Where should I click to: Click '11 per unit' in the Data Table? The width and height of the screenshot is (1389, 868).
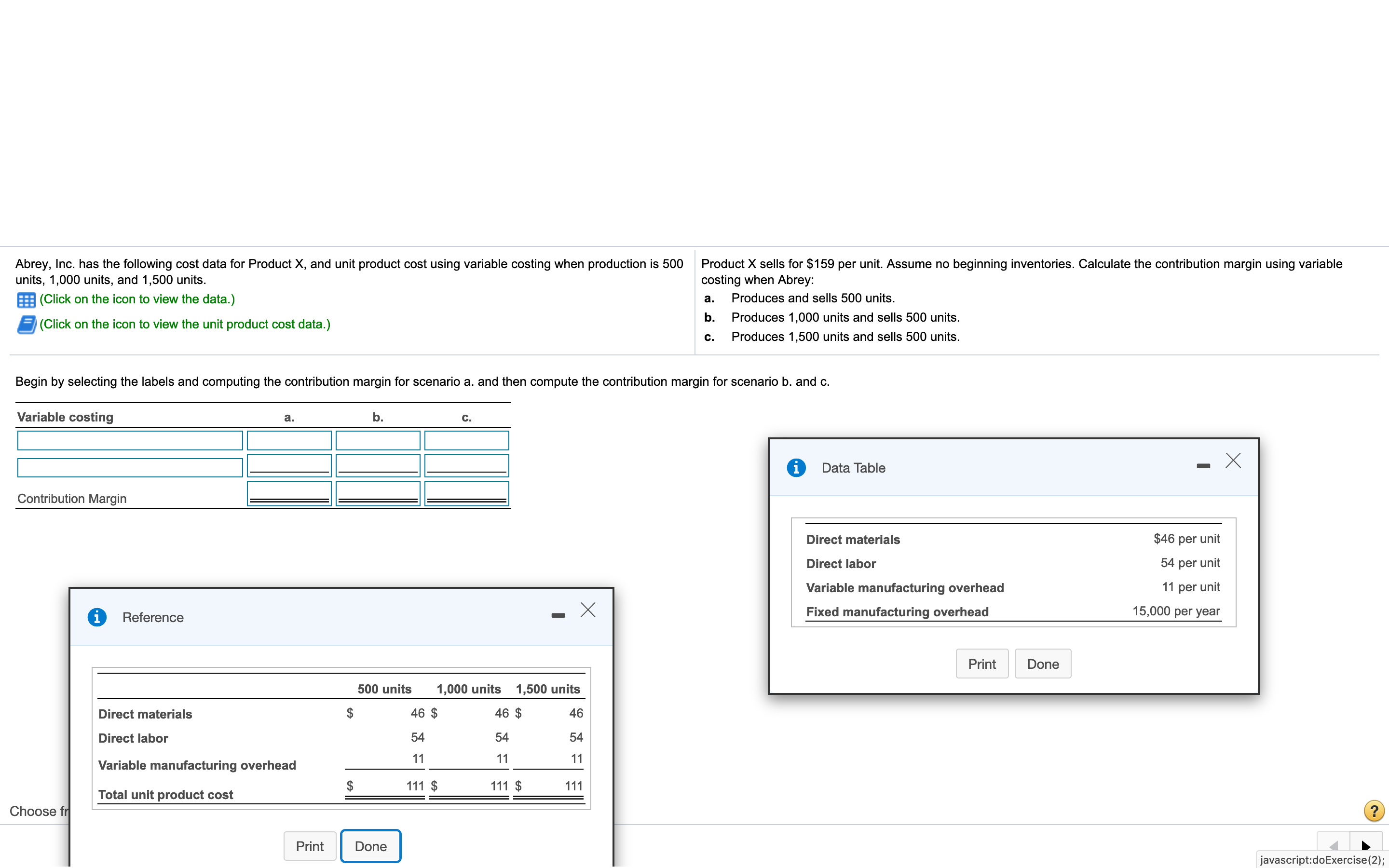tap(1191, 587)
